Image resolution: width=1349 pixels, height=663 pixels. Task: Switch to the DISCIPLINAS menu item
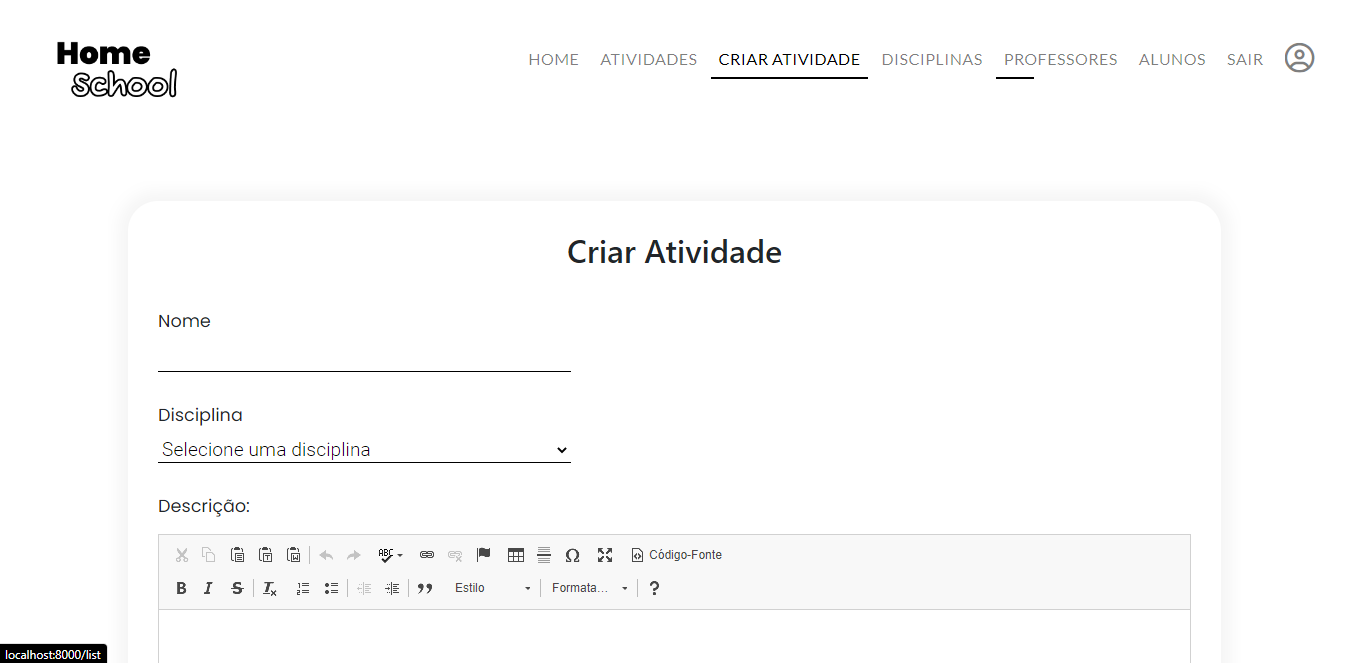pos(931,59)
